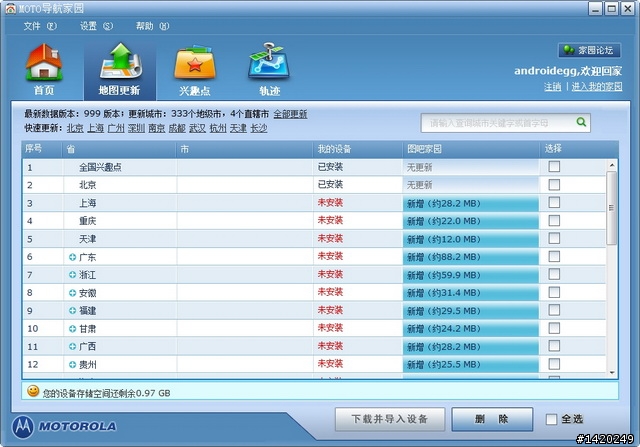Check the box for 广东 row
This screenshot has width=640, height=447.
(554, 256)
